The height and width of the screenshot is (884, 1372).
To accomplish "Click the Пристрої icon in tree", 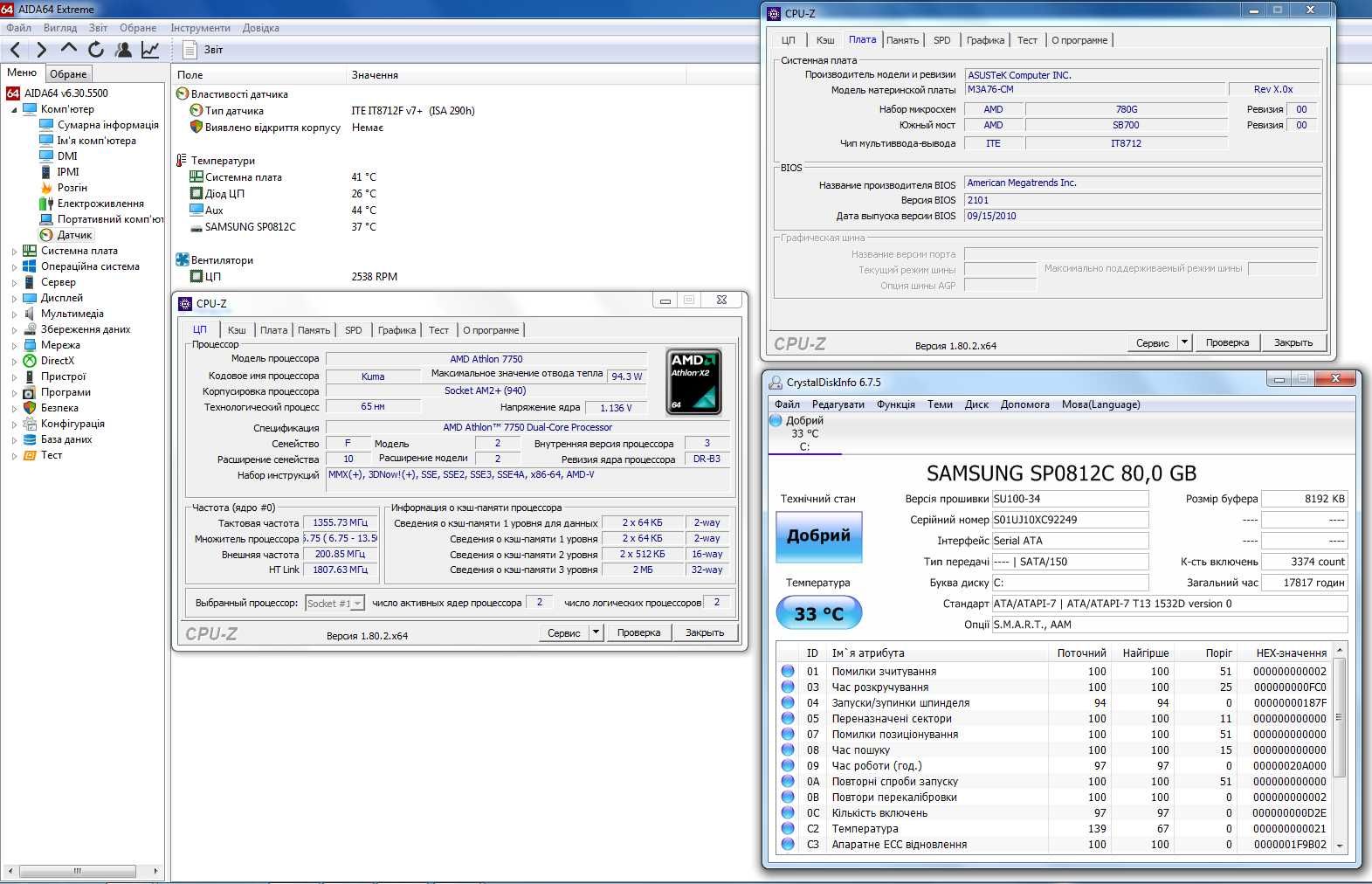I will 29,376.
